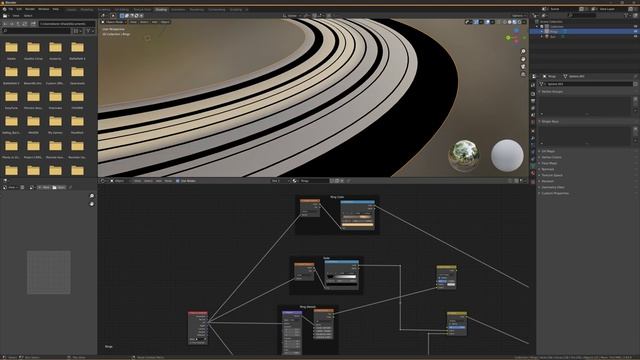This screenshot has width=640, height=360.
Task: Expand Vertex Colors panel
Action: point(551,157)
